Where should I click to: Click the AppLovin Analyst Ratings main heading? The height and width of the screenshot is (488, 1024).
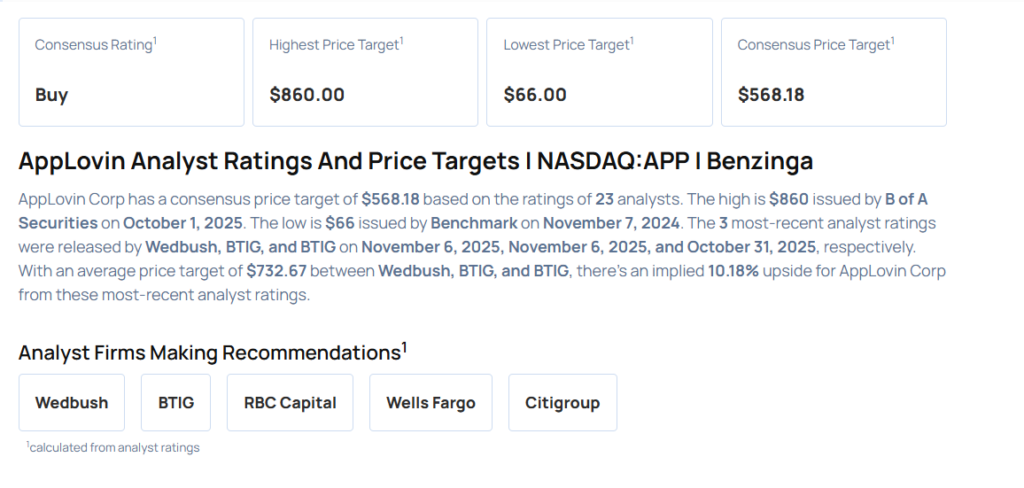(x=416, y=162)
